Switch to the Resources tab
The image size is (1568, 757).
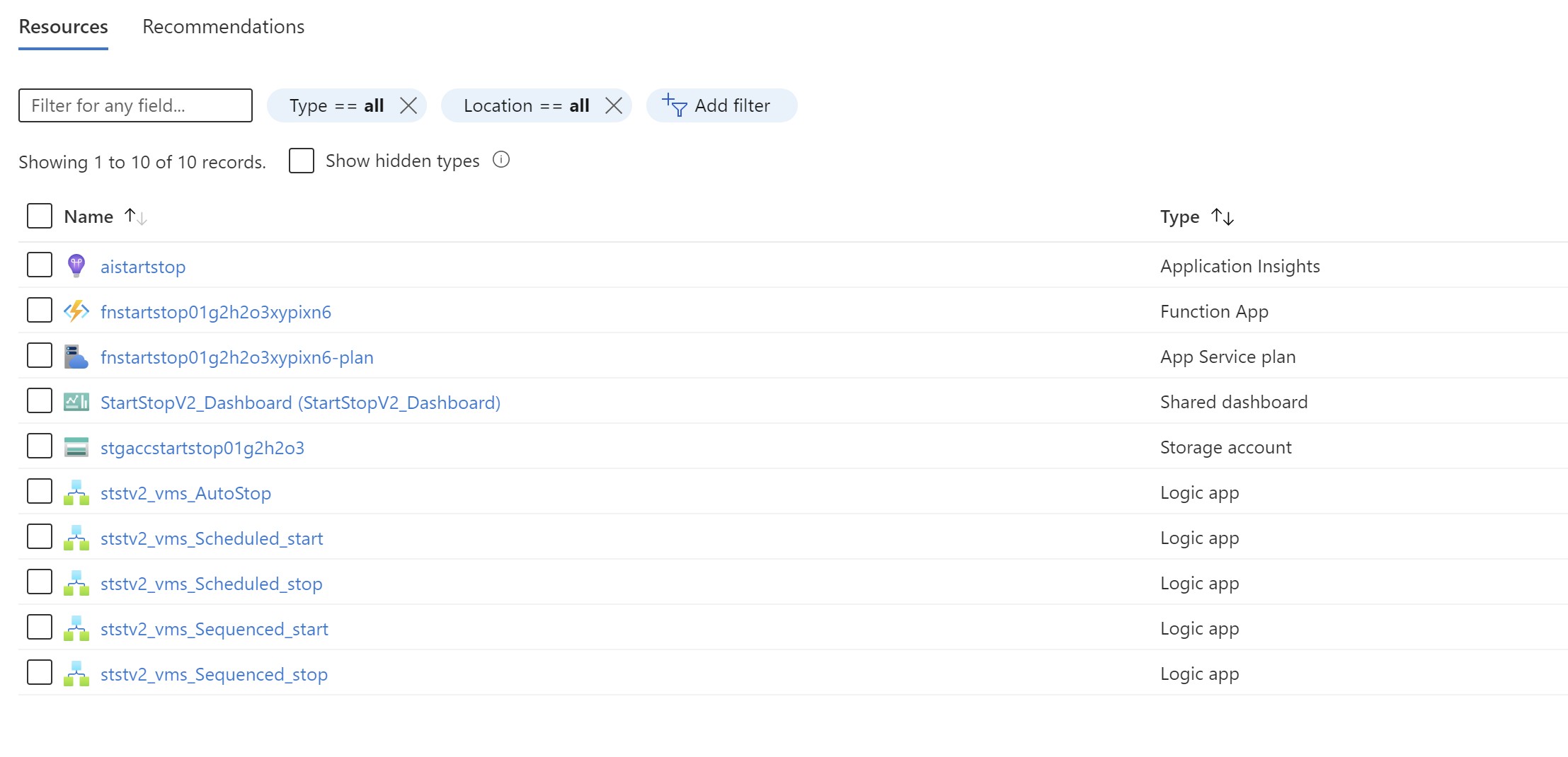coord(63,27)
